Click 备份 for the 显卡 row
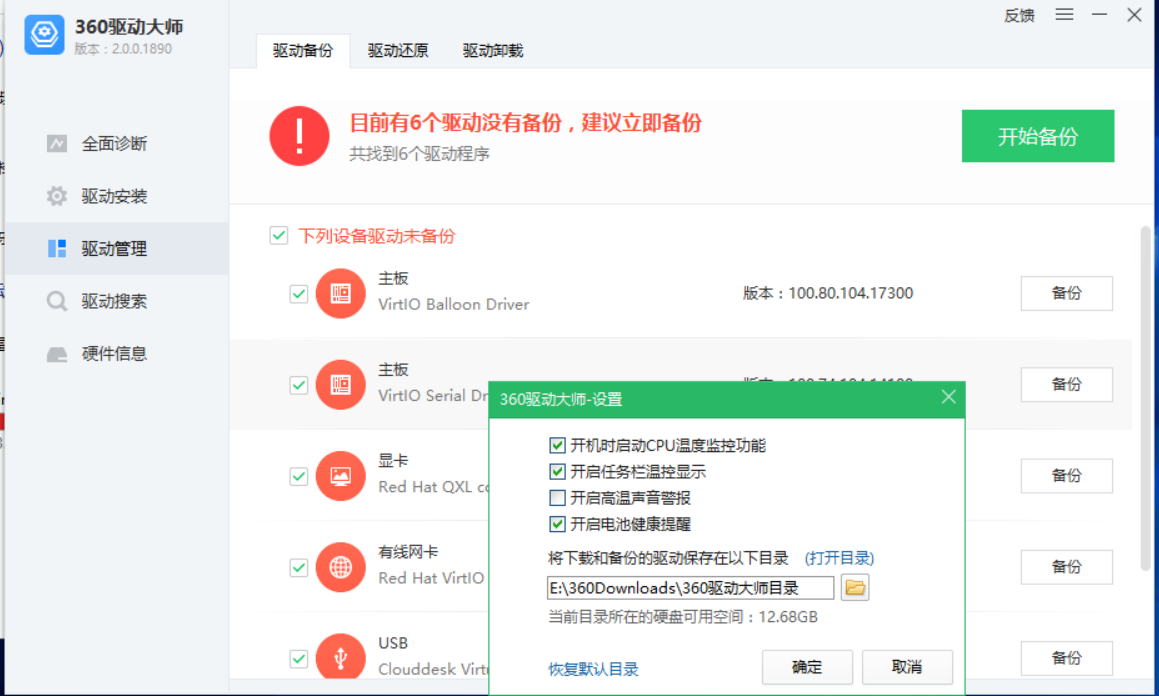Viewport: 1159px width, 696px height. pyautogui.click(x=1067, y=476)
